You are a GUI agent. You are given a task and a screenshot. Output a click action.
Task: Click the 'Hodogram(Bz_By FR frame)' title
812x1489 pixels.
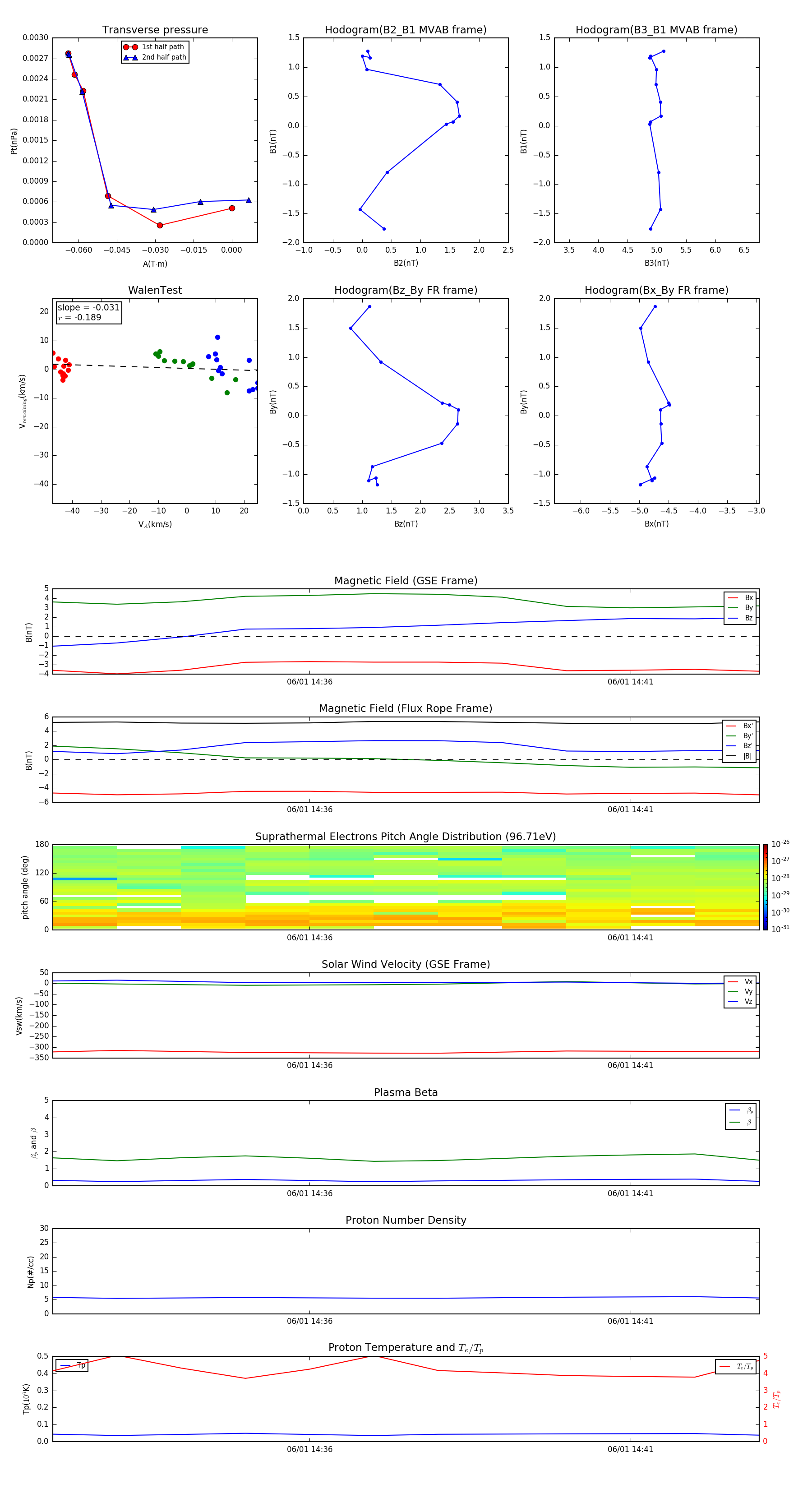click(x=406, y=290)
